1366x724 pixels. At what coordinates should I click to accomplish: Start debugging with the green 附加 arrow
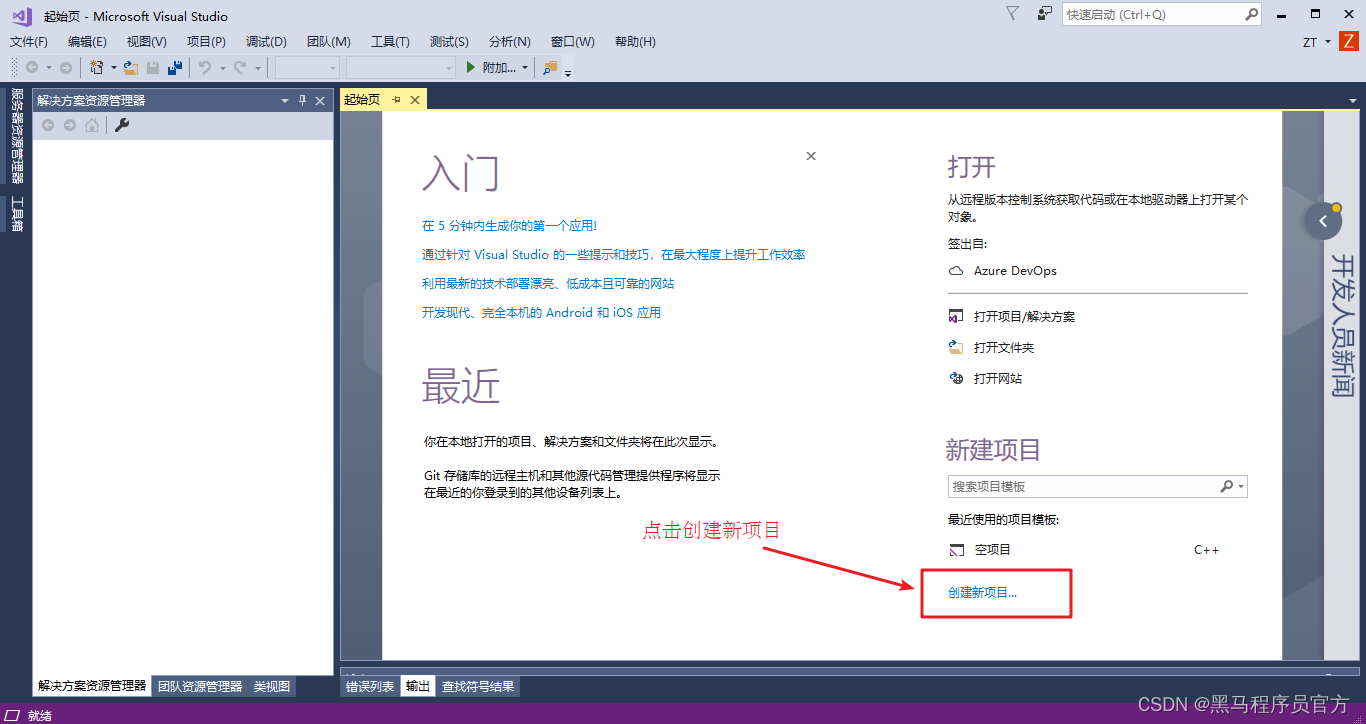(471, 67)
